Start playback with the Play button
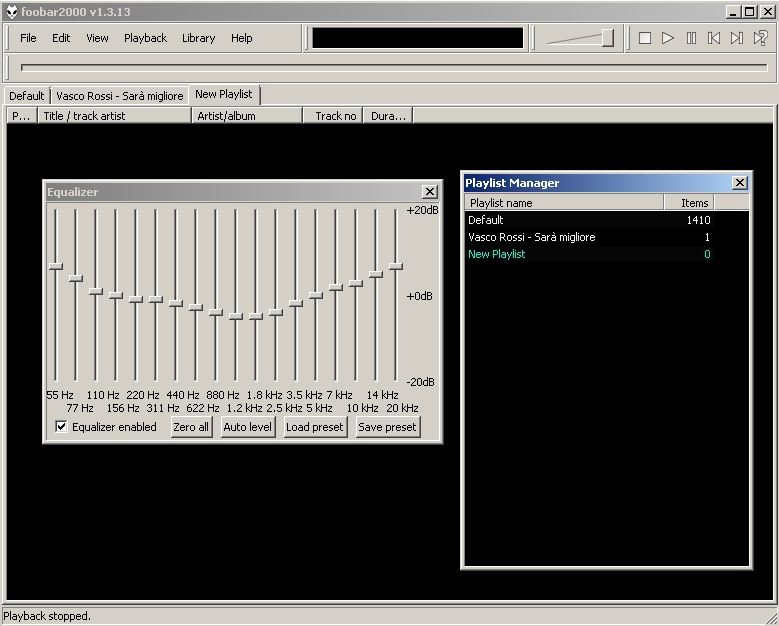This screenshot has height=626, width=779. point(668,38)
